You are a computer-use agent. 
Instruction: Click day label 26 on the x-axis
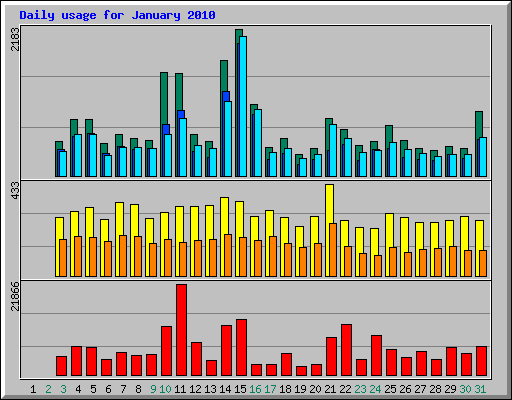[405, 389]
